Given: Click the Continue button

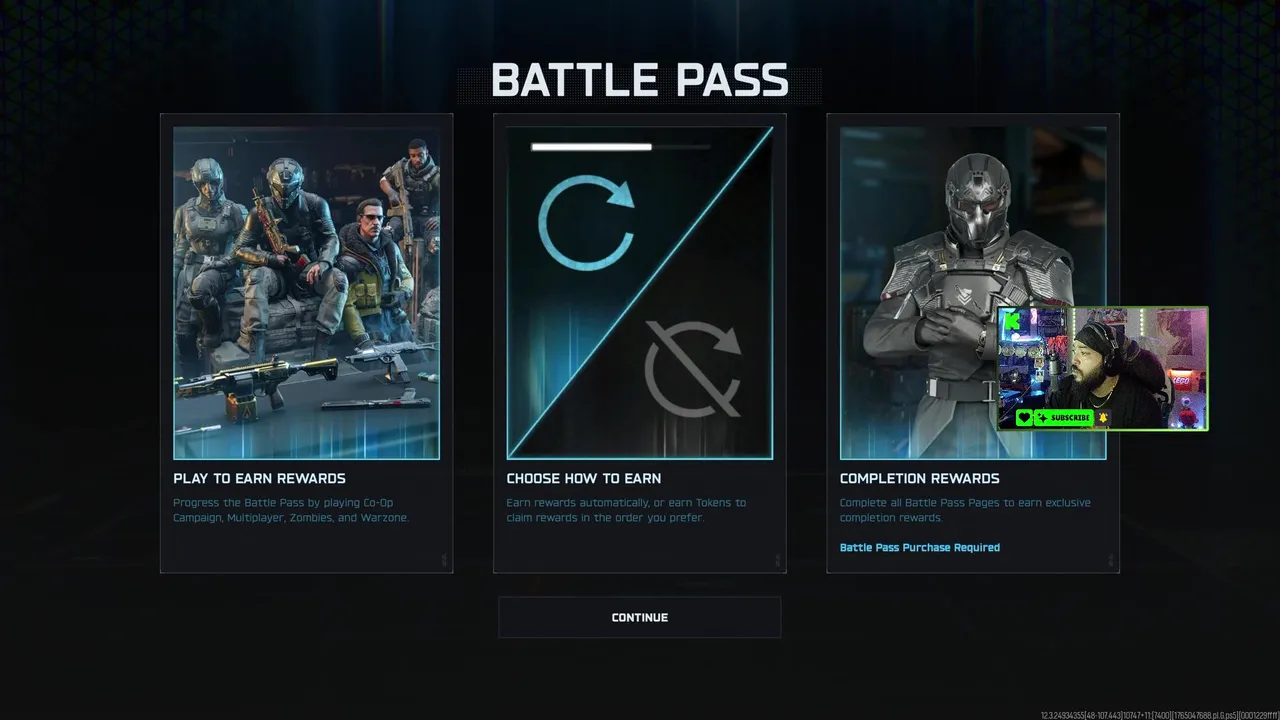Looking at the screenshot, I should click(x=640, y=617).
